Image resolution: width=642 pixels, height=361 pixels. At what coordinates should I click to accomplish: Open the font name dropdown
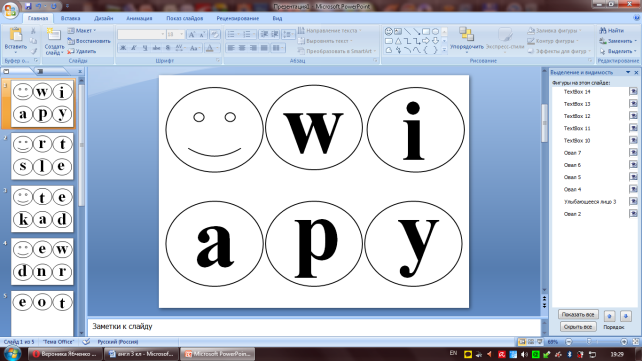coord(163,34)
